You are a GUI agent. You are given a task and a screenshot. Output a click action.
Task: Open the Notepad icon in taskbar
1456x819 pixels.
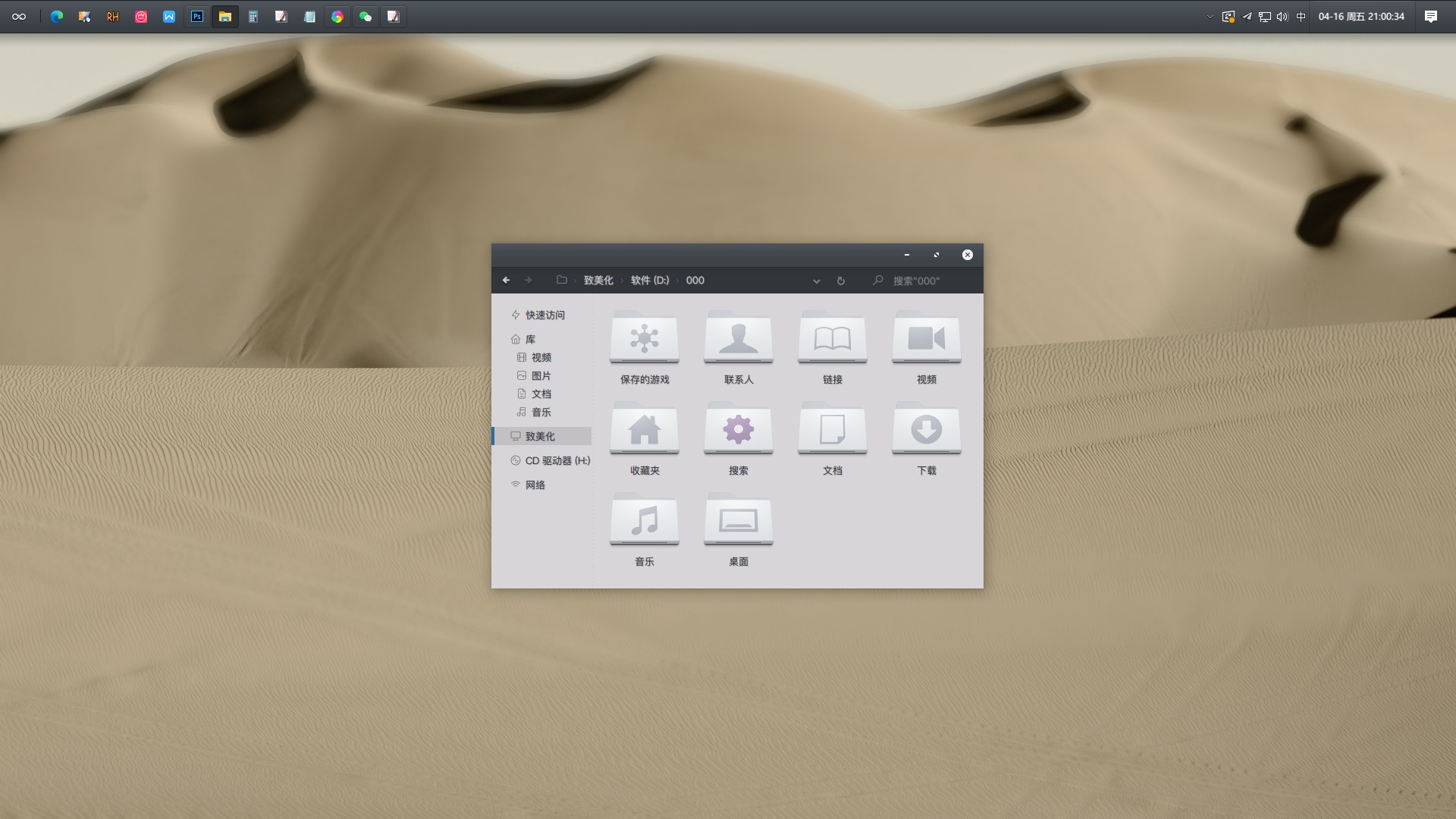click(x=309, y=17)
